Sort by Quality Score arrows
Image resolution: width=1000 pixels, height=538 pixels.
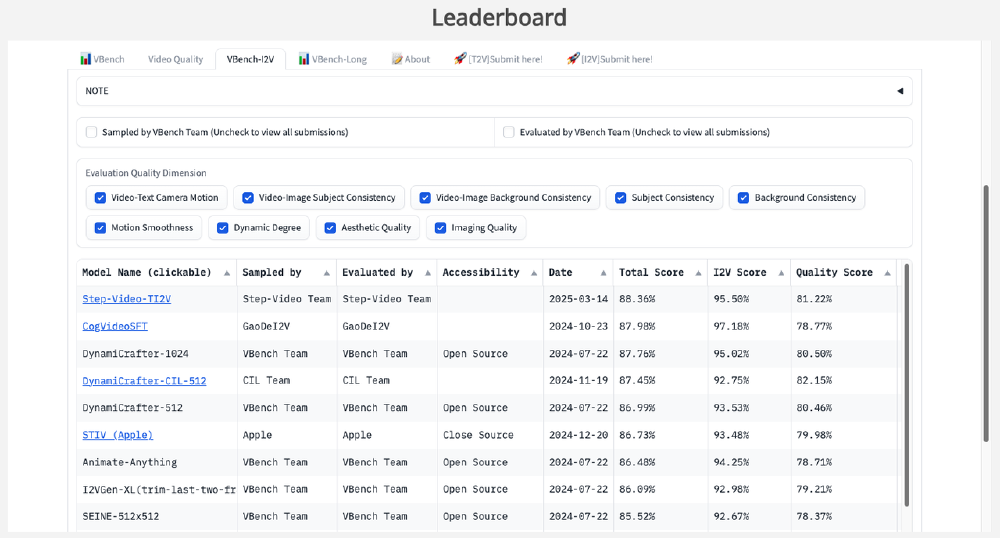pyautogui.click(x=886, y=273)
